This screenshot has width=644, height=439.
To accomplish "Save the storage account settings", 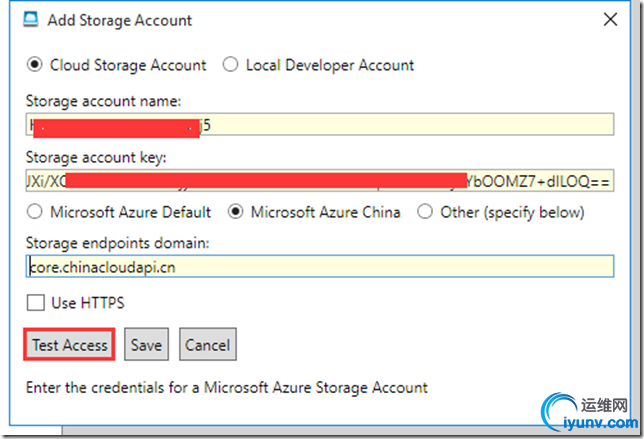I will tap(146, 345).
